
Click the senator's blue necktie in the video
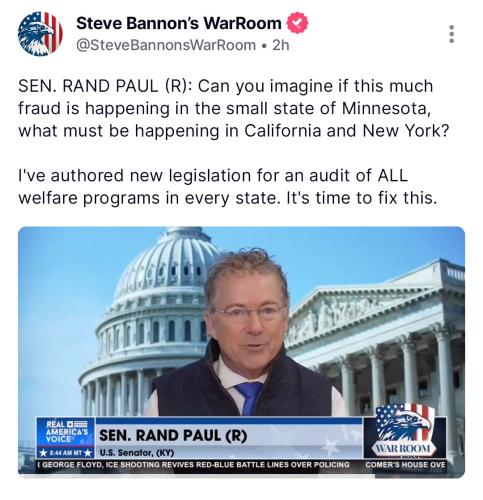(249, 398)
